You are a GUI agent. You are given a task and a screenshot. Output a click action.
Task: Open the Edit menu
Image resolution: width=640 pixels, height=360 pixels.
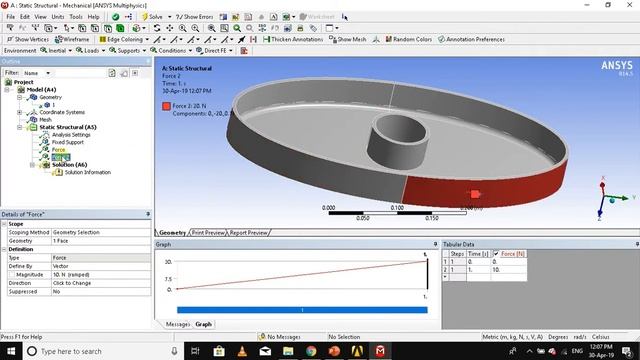(x=25, y=17)
